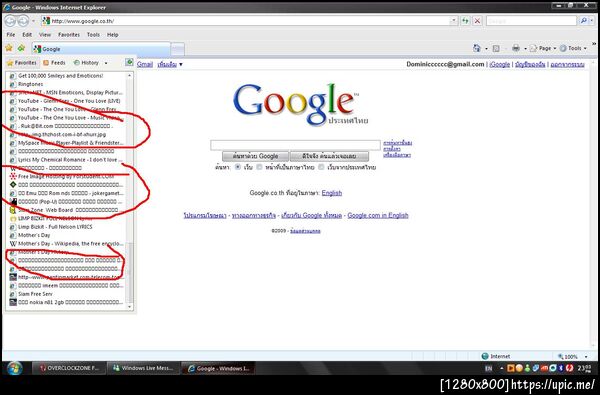Click the English language link
Viewport: 600px width, 395px height.
point(332,193)
